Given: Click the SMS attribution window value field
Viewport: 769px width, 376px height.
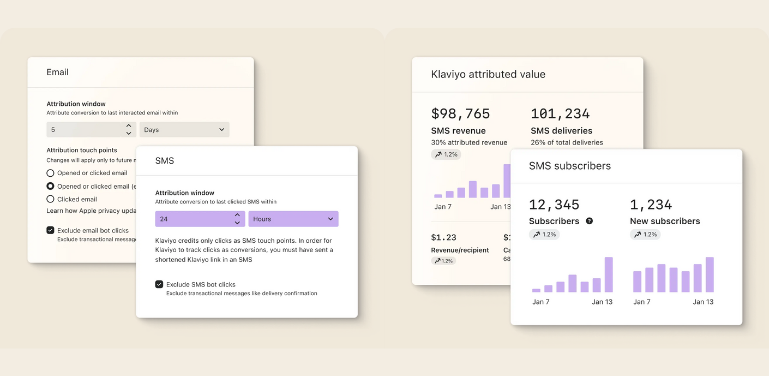Looking at the screenshot, I should pyautogui.click(x=200, y=219).
